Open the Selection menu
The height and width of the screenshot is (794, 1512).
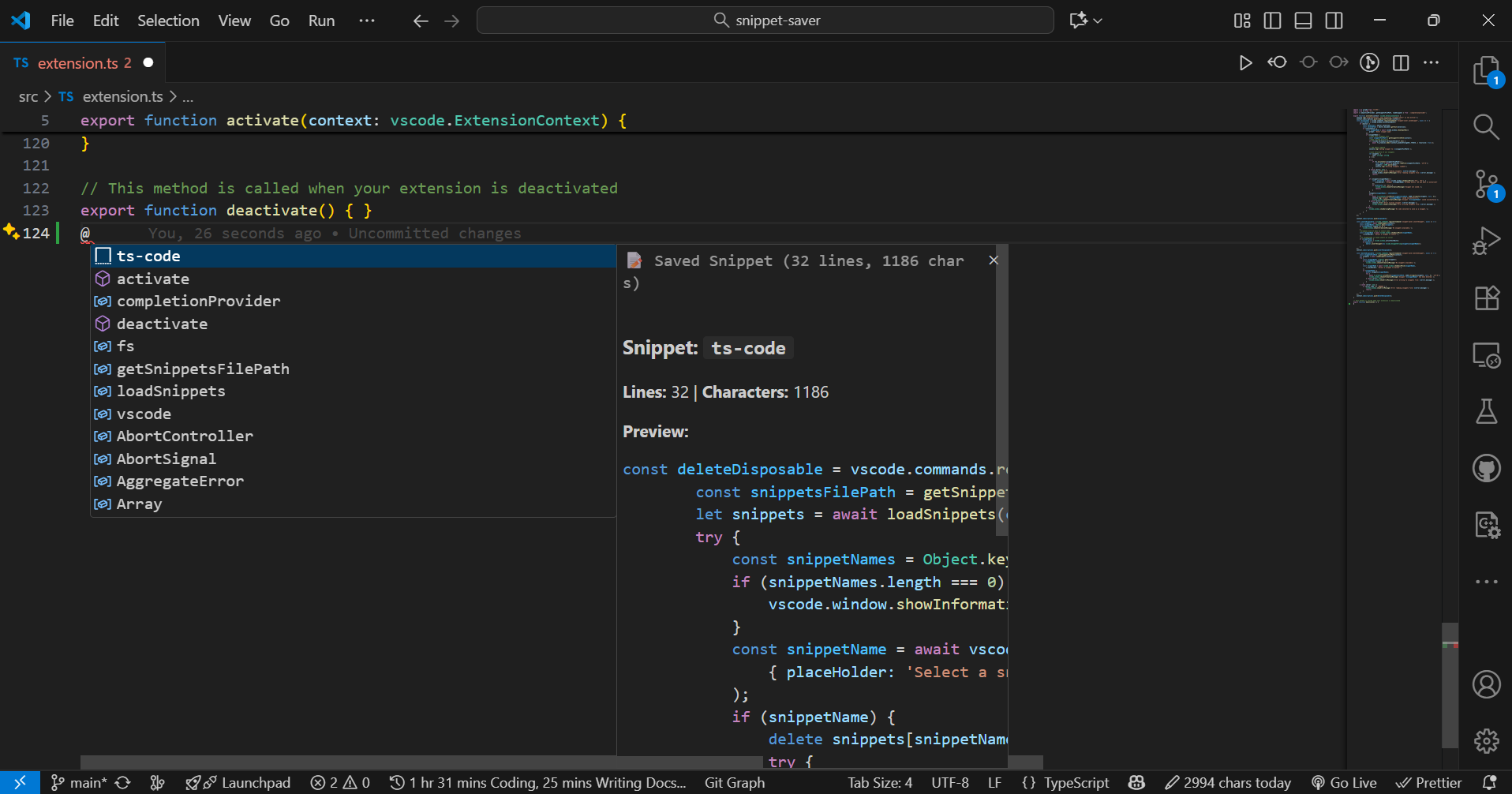(x=168, y=21)
